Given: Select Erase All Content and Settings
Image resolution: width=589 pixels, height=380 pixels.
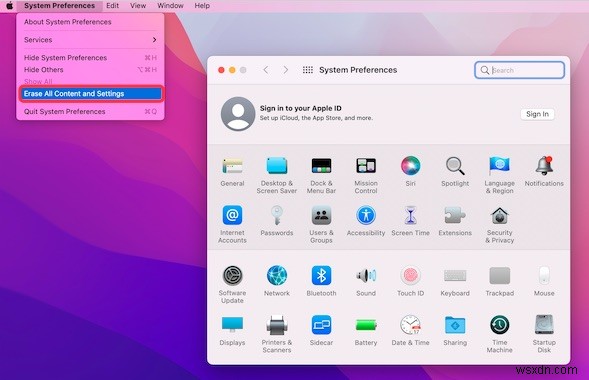Looking at the screenshot, I should click(91, 93).
